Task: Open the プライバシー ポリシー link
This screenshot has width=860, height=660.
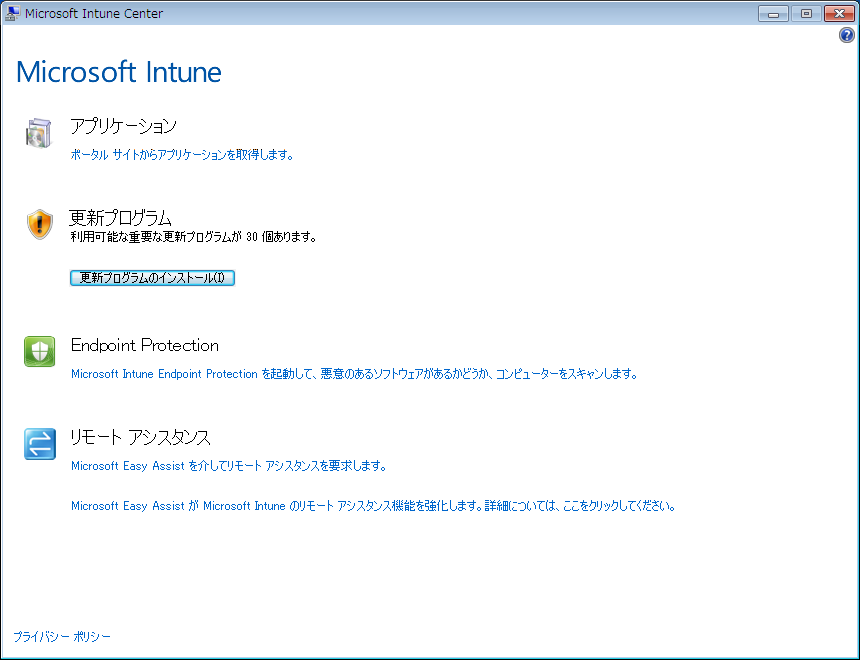Action: click(x=62, y=636)
